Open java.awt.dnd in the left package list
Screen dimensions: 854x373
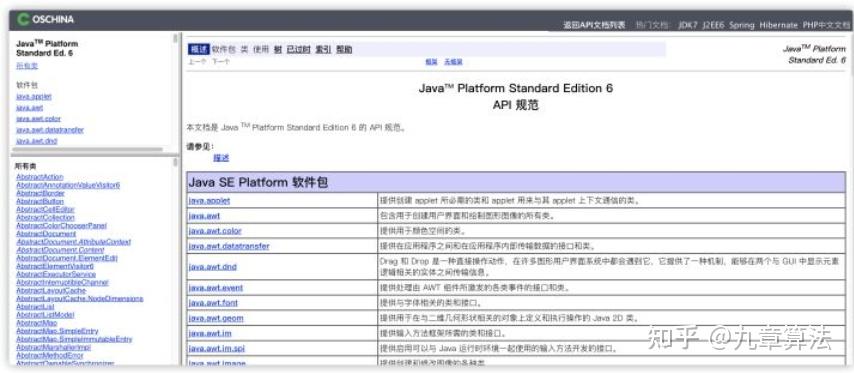(x=36, y=141)
